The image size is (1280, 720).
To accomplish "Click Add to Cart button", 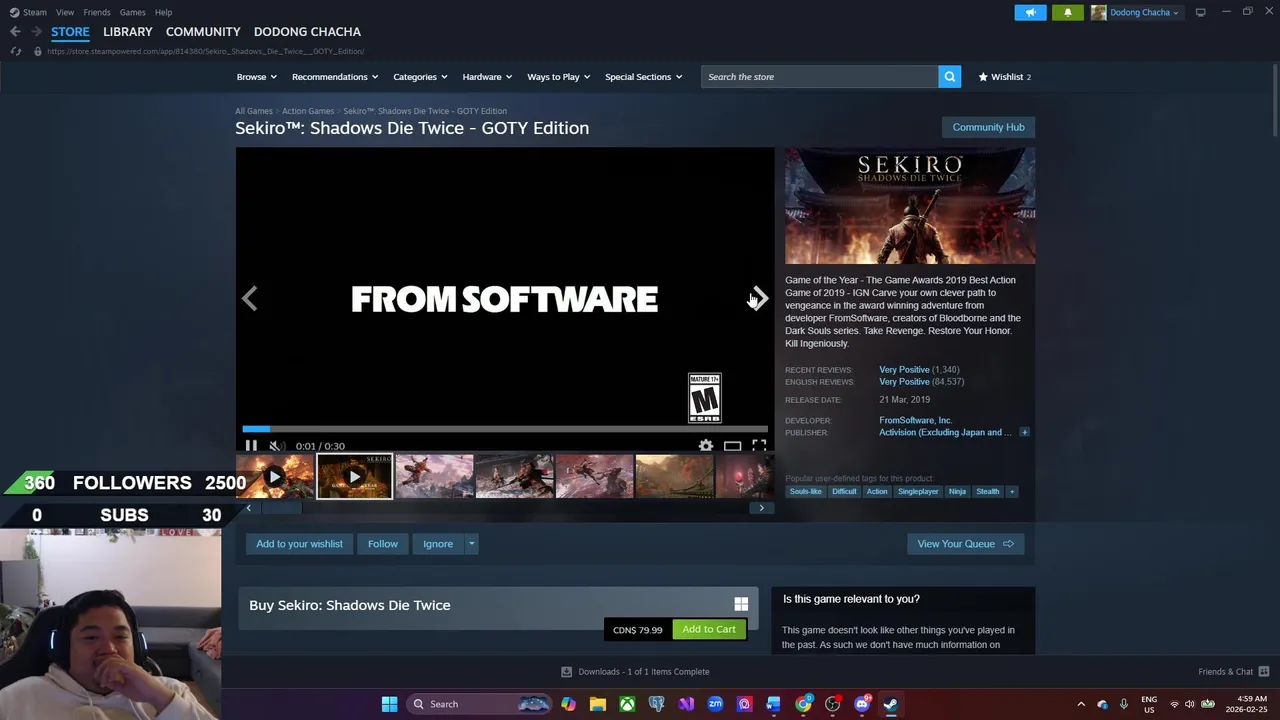I will coord(709,629).
